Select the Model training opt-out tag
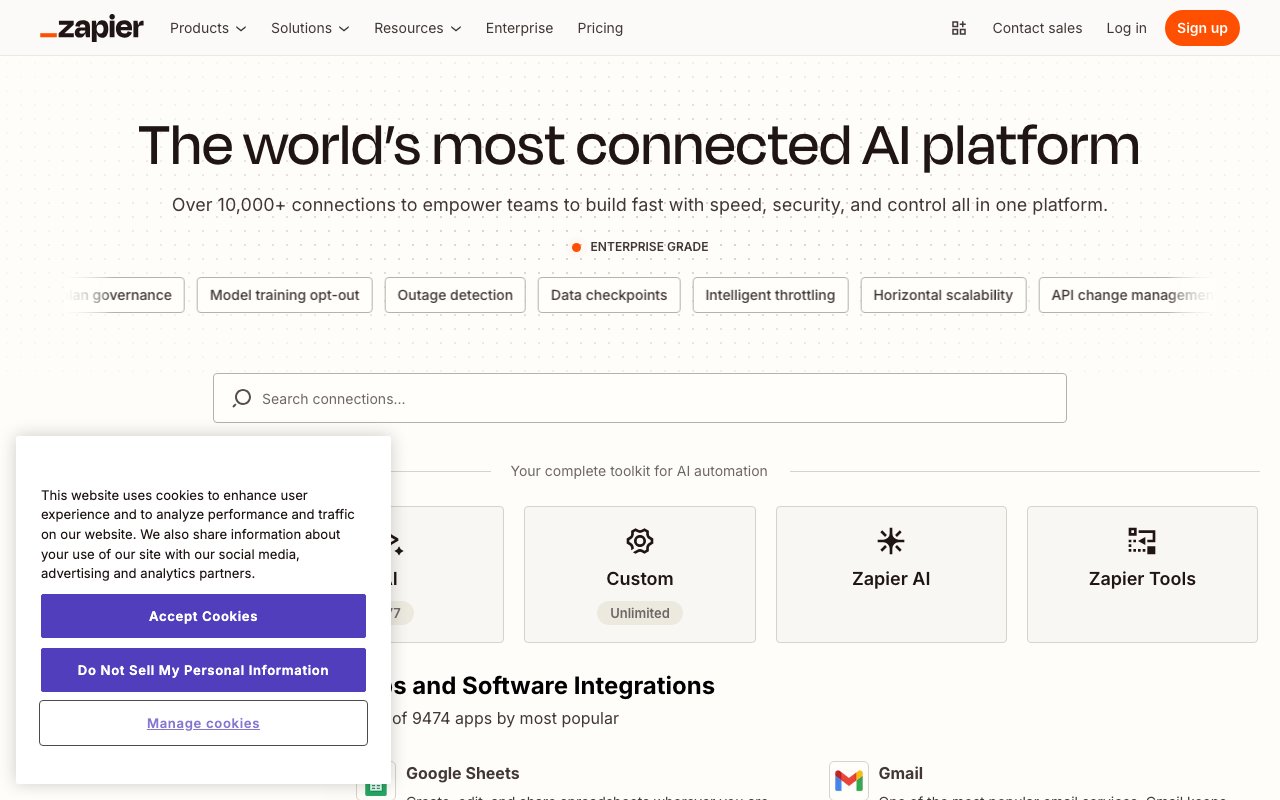This screenshot has width=1280, height=800. click(x=284, y=295)
